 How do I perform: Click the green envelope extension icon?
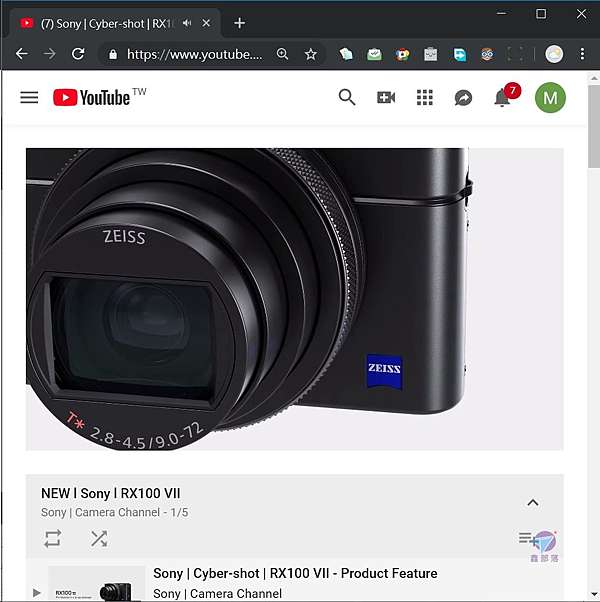tap(374, 54)
